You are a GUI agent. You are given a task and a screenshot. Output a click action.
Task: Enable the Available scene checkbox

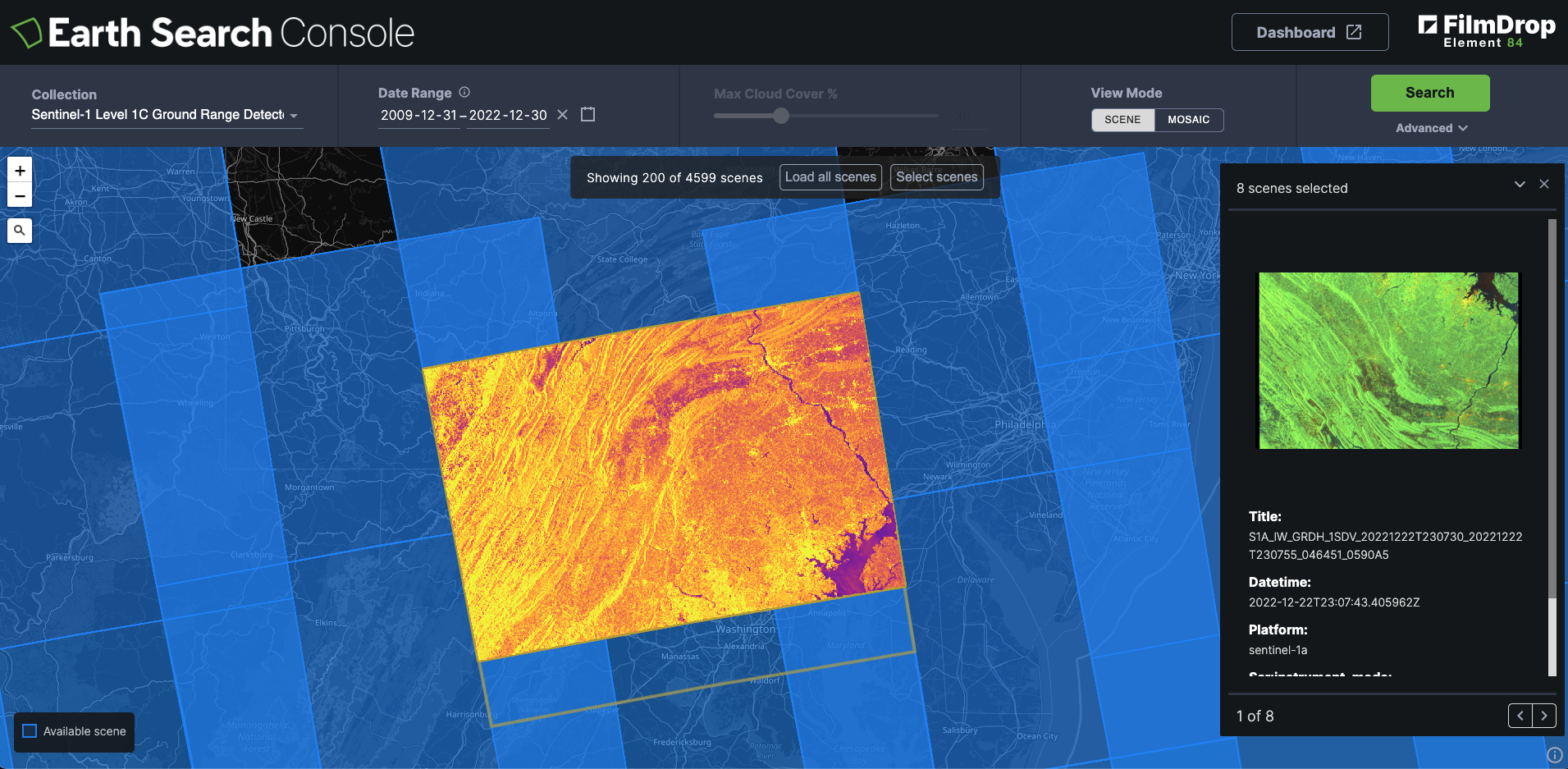coord(30,731)
